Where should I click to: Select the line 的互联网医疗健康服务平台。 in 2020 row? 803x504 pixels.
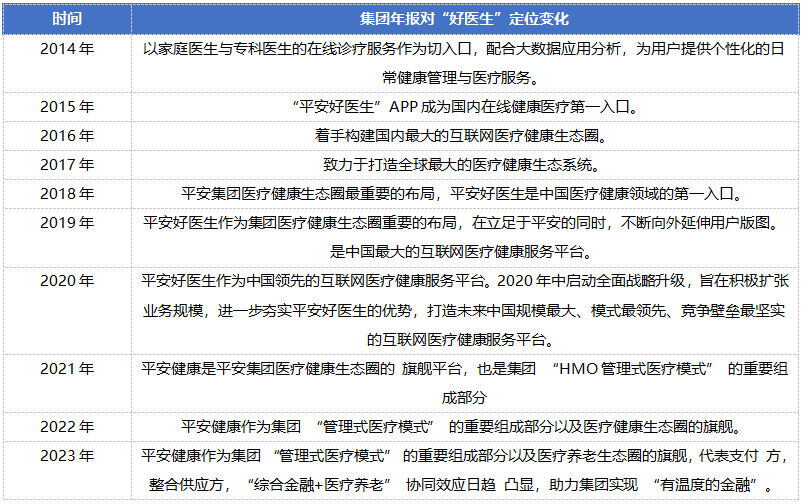pyautogui.click(x=461, y=340)
